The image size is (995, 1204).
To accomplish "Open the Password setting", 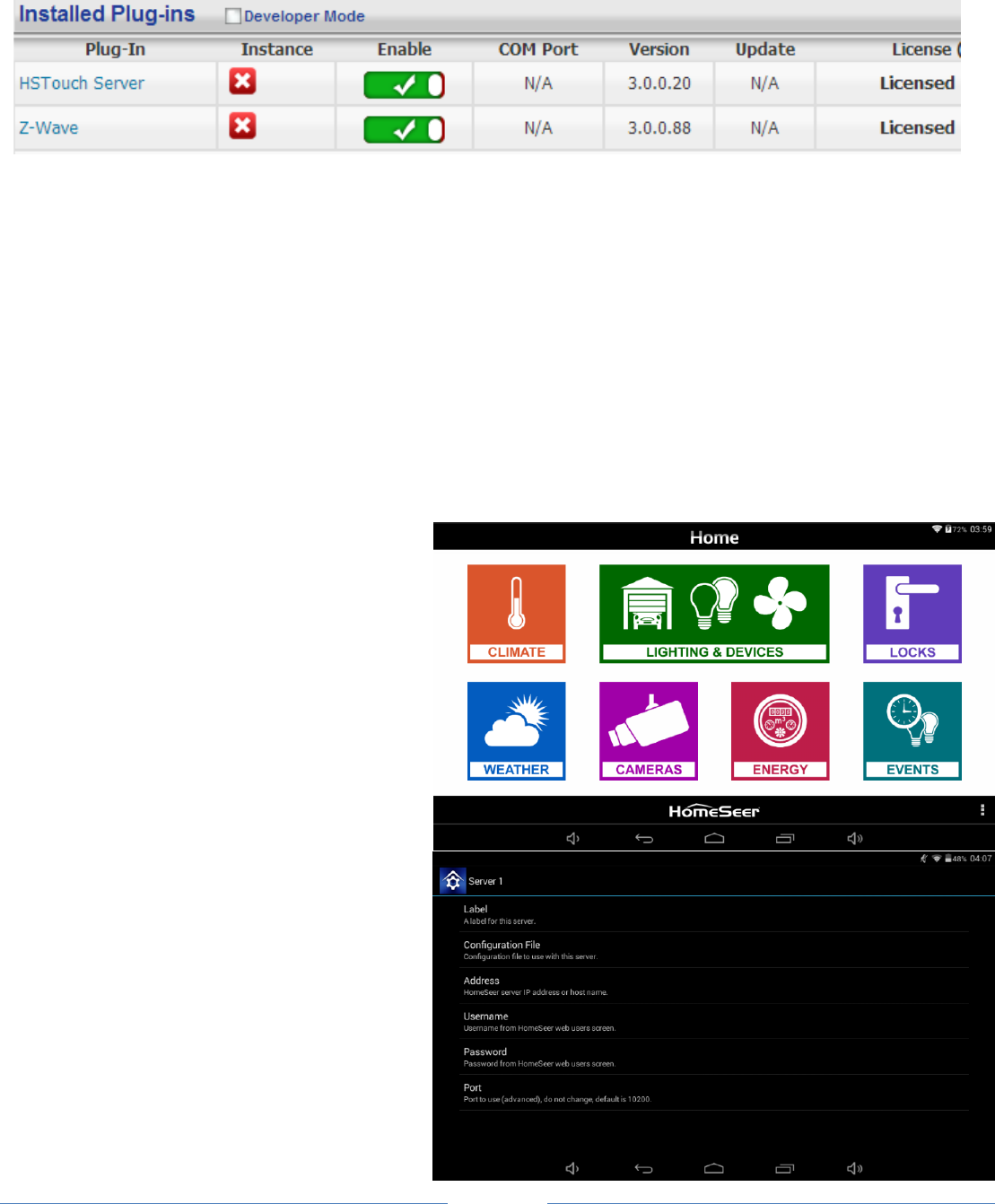I will (714, 1057).
